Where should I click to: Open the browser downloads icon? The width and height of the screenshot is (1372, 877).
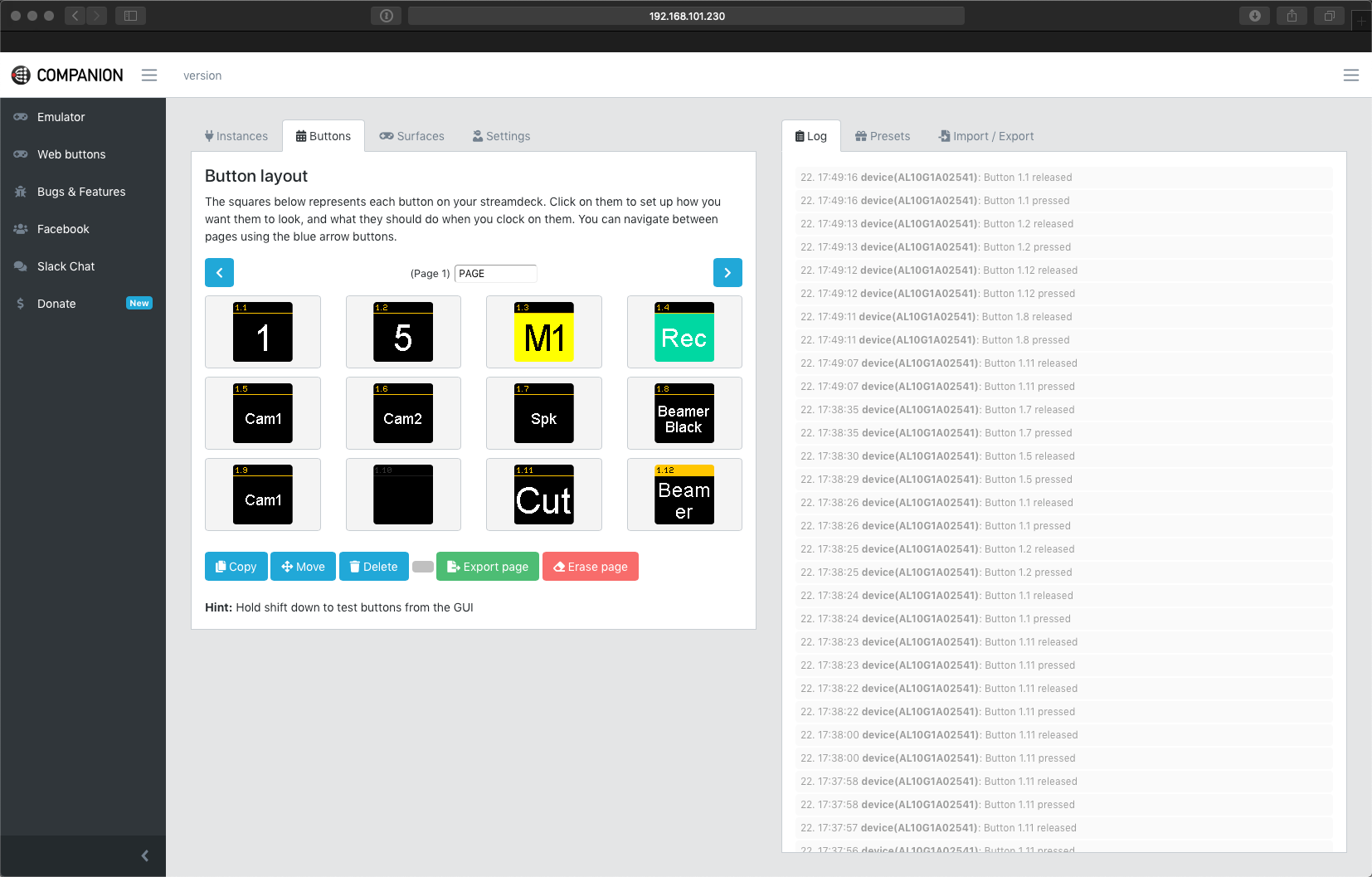pyautogui.click(x=1255, y=16)
